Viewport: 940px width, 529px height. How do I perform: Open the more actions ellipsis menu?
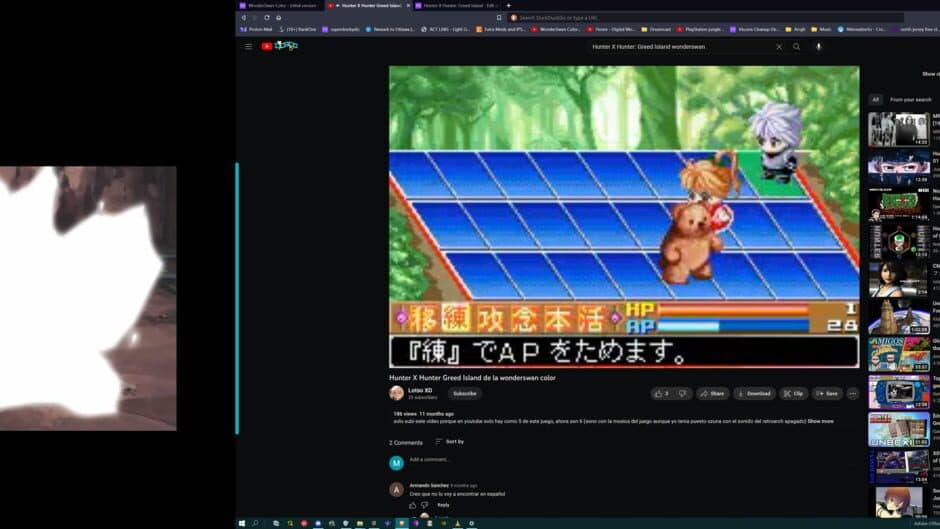click(852, 393)
